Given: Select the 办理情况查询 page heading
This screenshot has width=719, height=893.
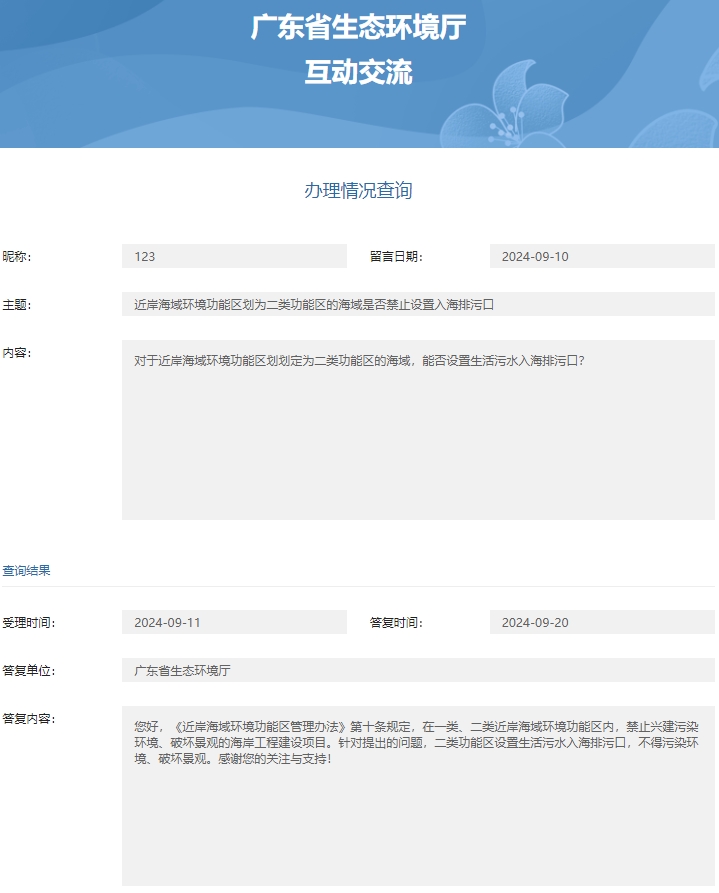Looking at the screenshot, I should [x=358, y=191].
